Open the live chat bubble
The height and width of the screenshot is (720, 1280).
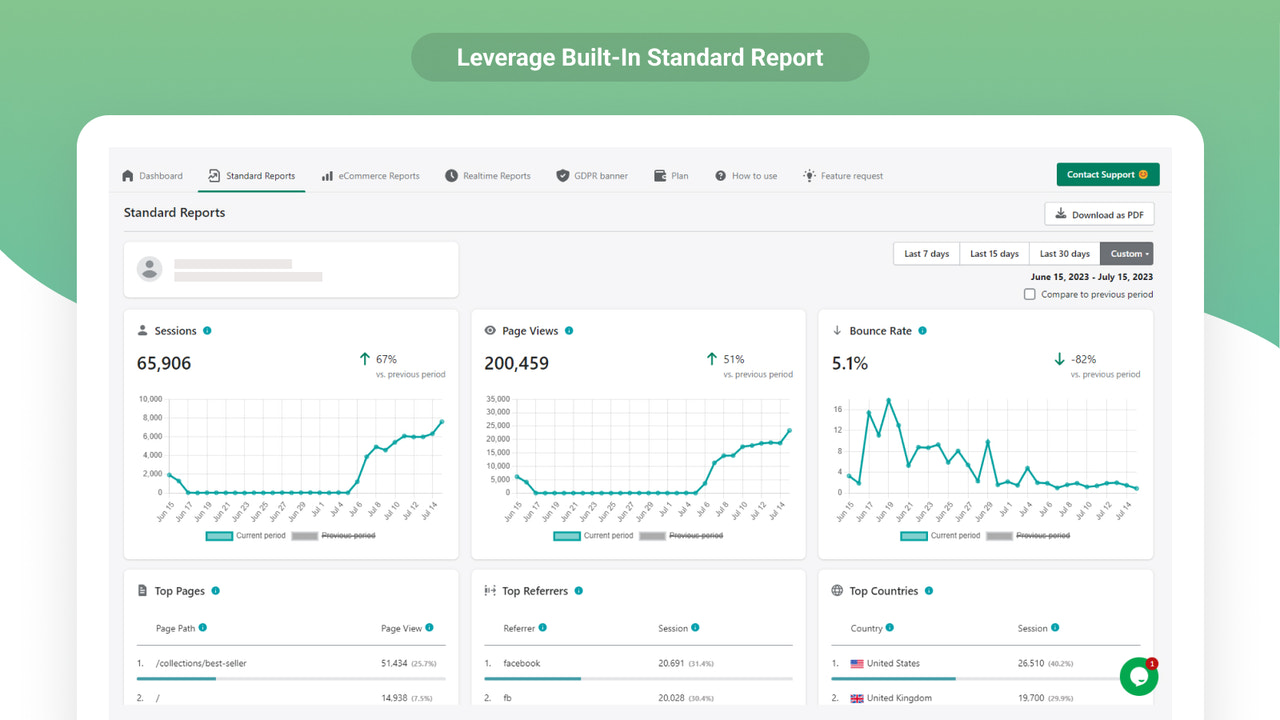coord(1139,676)
